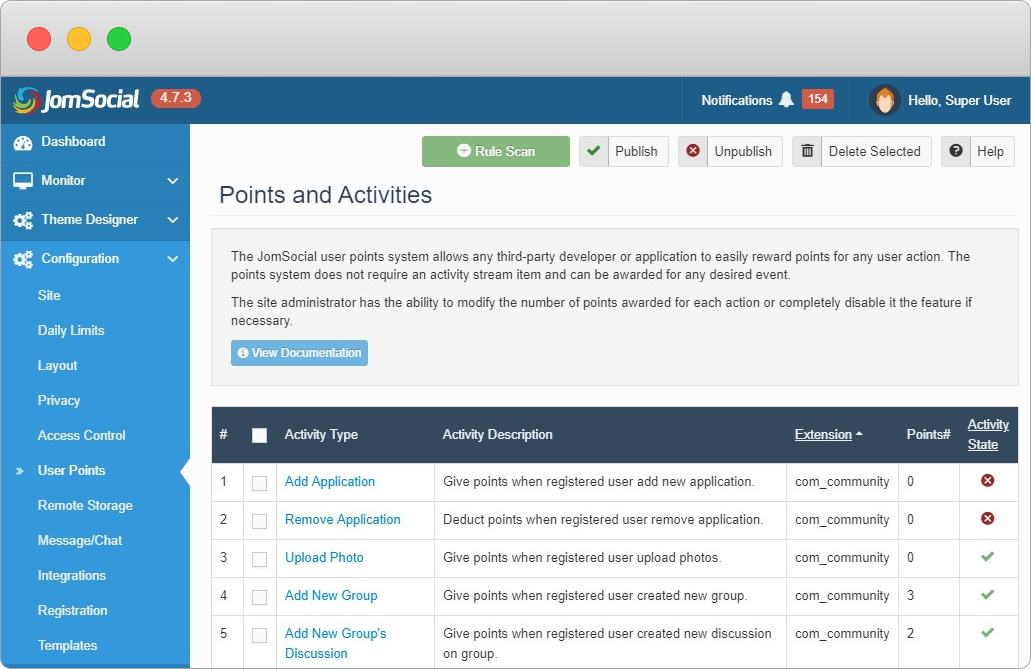Expand the Monitor menu chevron
1031x669 pixels.
(172, 181)
